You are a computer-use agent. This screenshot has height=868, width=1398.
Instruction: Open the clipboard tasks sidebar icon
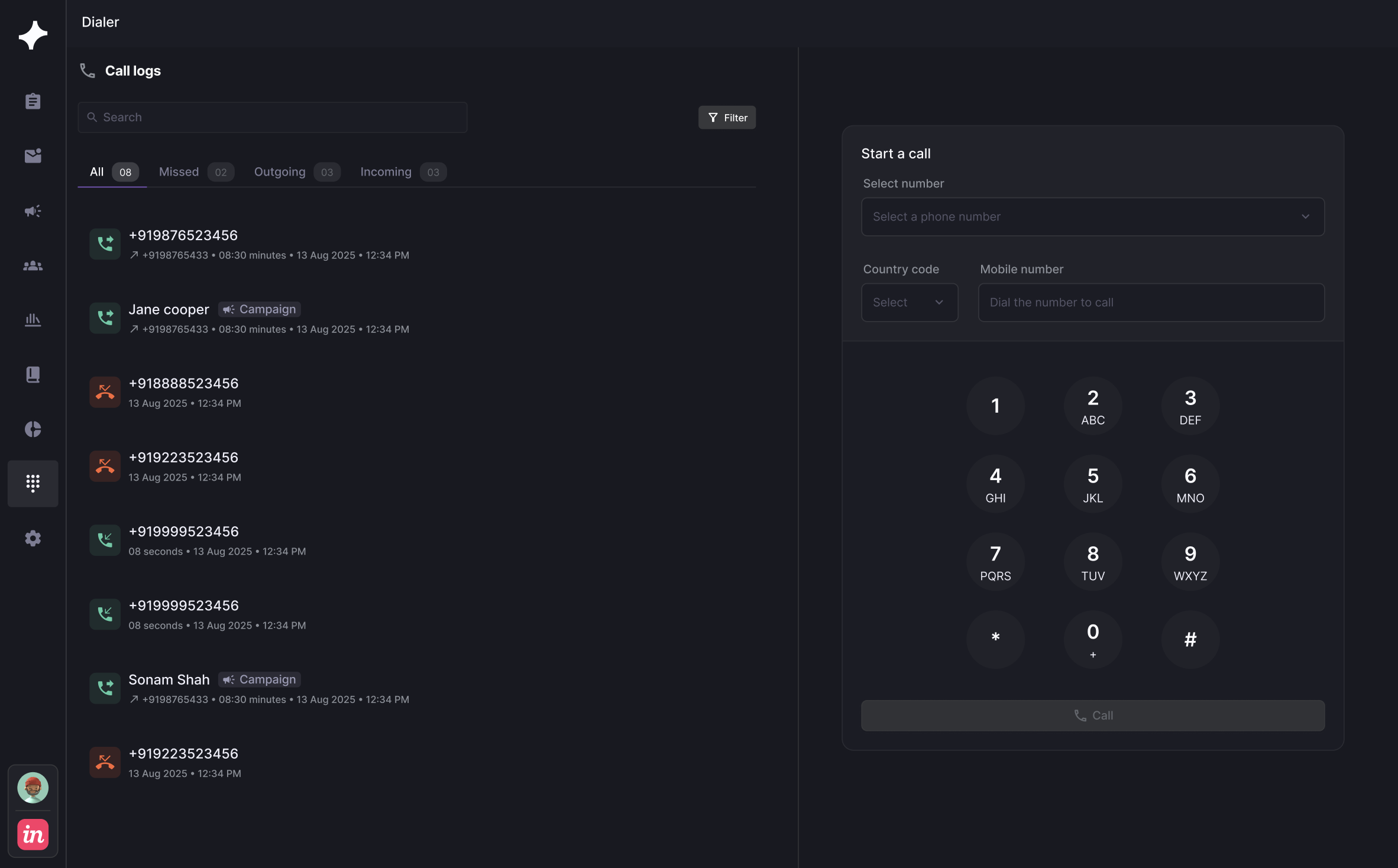pos(33,101)
